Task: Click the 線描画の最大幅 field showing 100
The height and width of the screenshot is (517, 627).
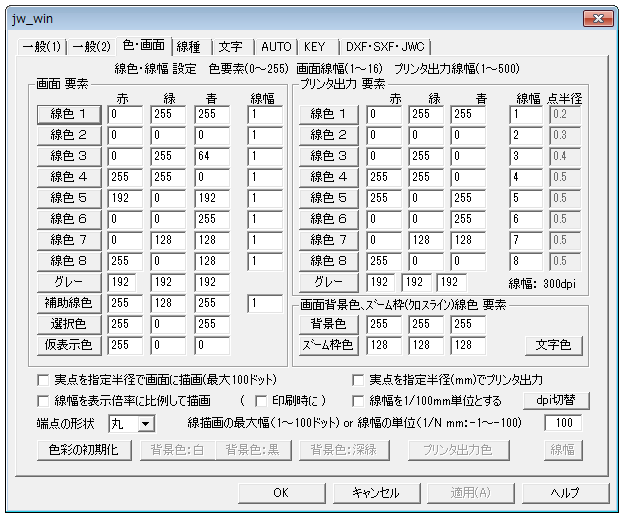Action: [x=563, y=423]
